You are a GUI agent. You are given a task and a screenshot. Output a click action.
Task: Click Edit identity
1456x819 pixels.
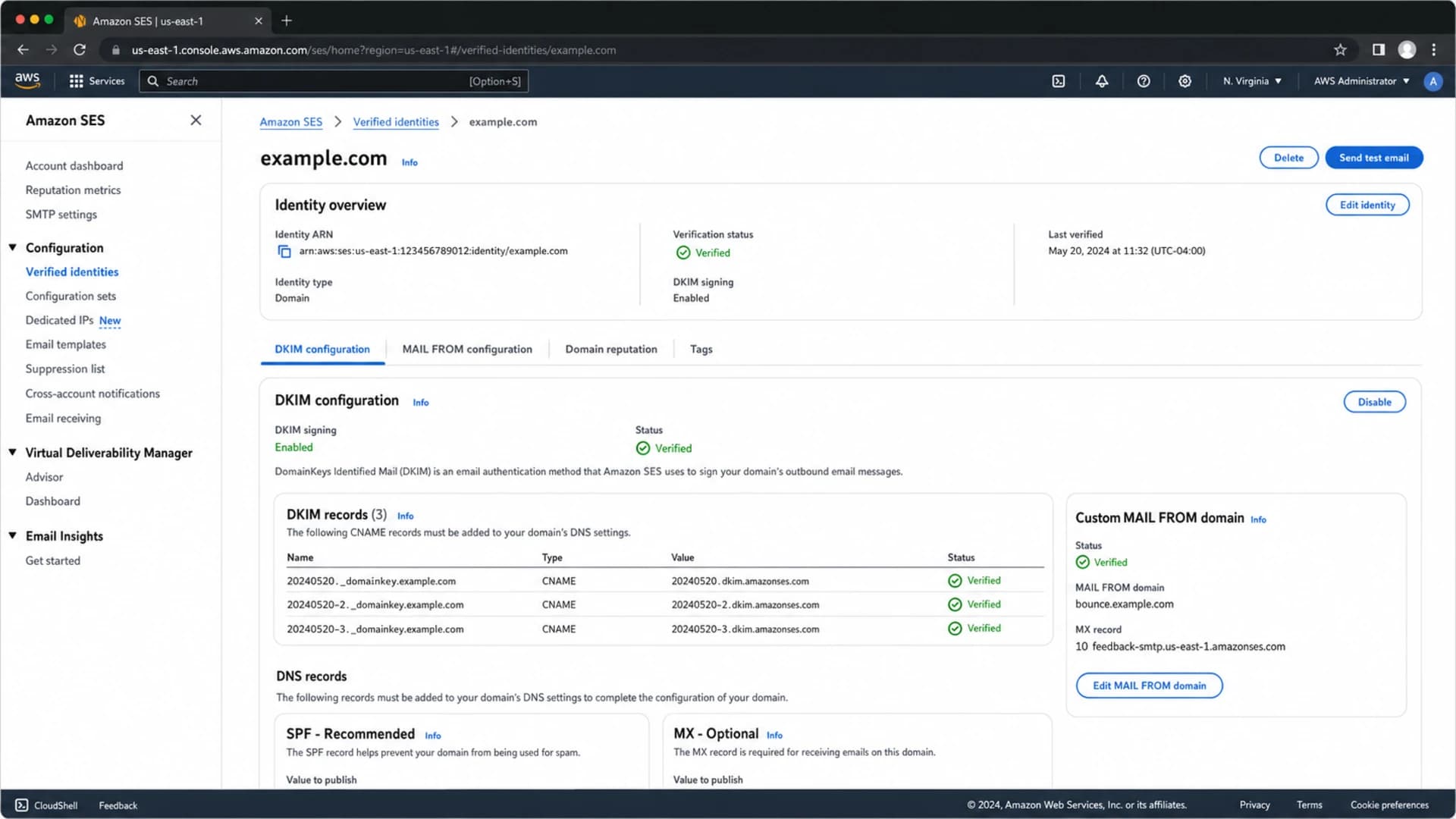point(1367,205)
